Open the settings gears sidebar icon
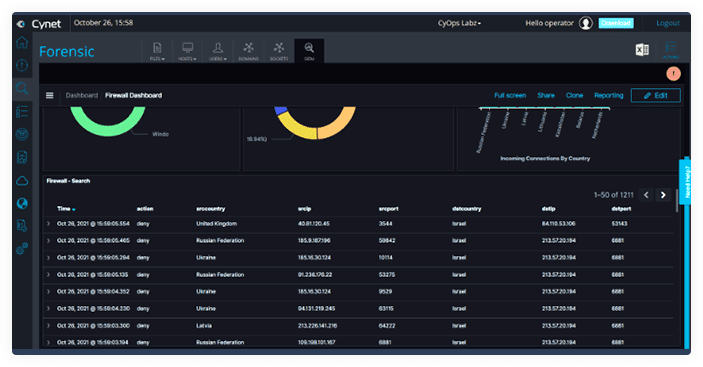This screenshot has height=367, width=703. click(x=22, y=248)
